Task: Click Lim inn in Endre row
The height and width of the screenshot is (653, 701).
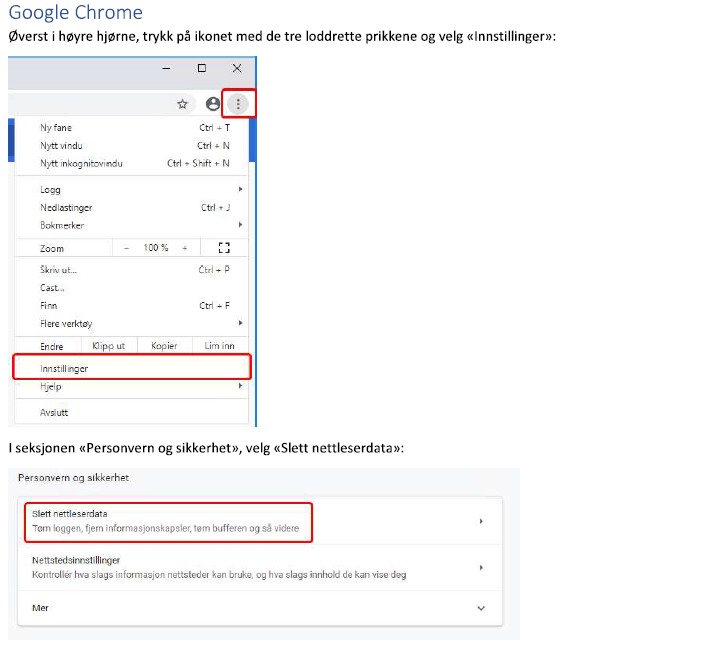Action: (220, 346)
